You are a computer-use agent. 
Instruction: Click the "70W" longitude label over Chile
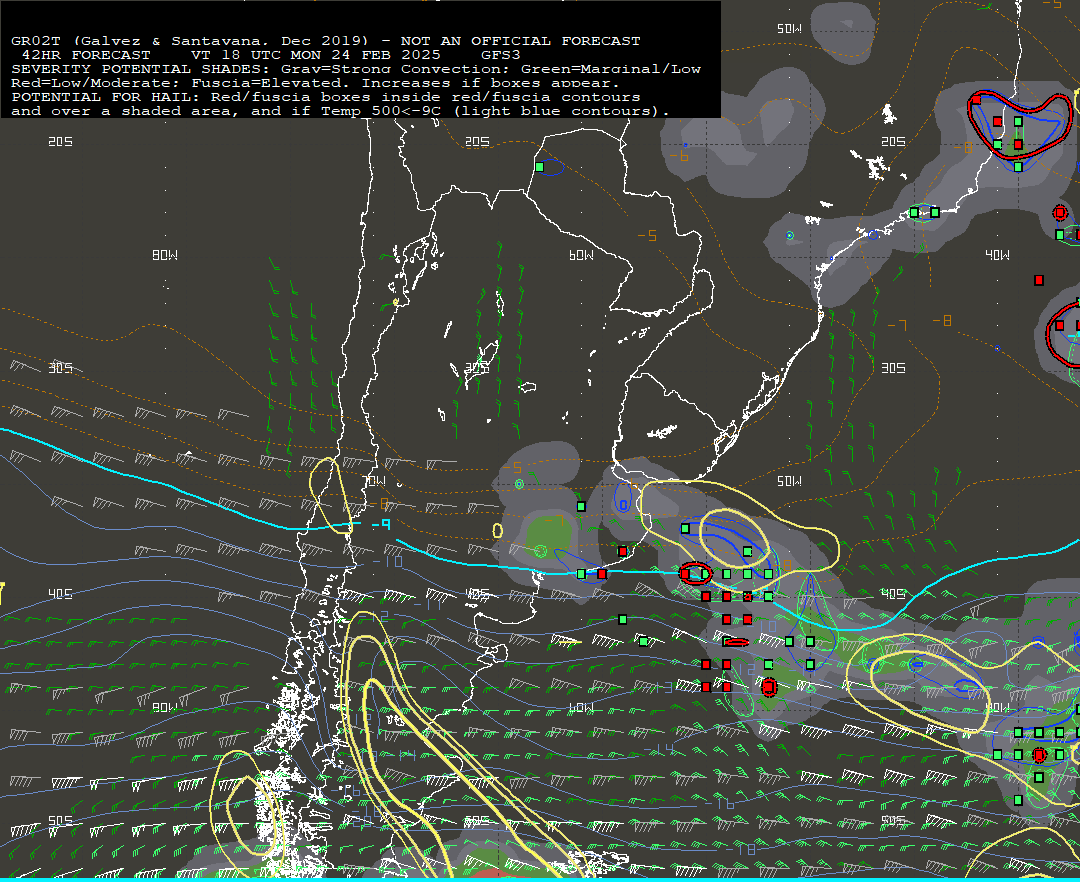(x=374, y=481)
